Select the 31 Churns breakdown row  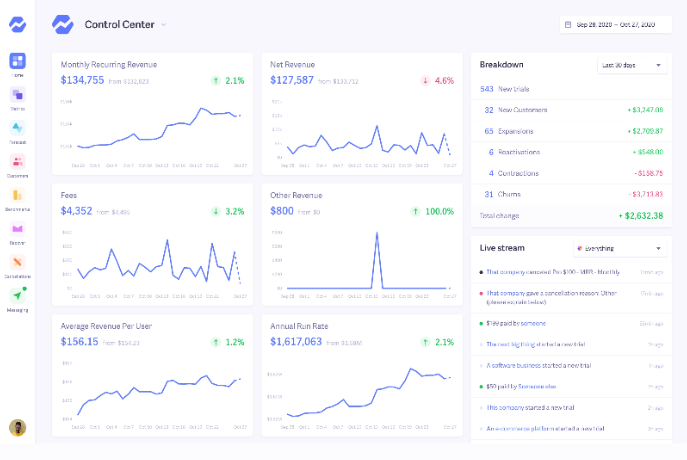(x=571, y=194)
